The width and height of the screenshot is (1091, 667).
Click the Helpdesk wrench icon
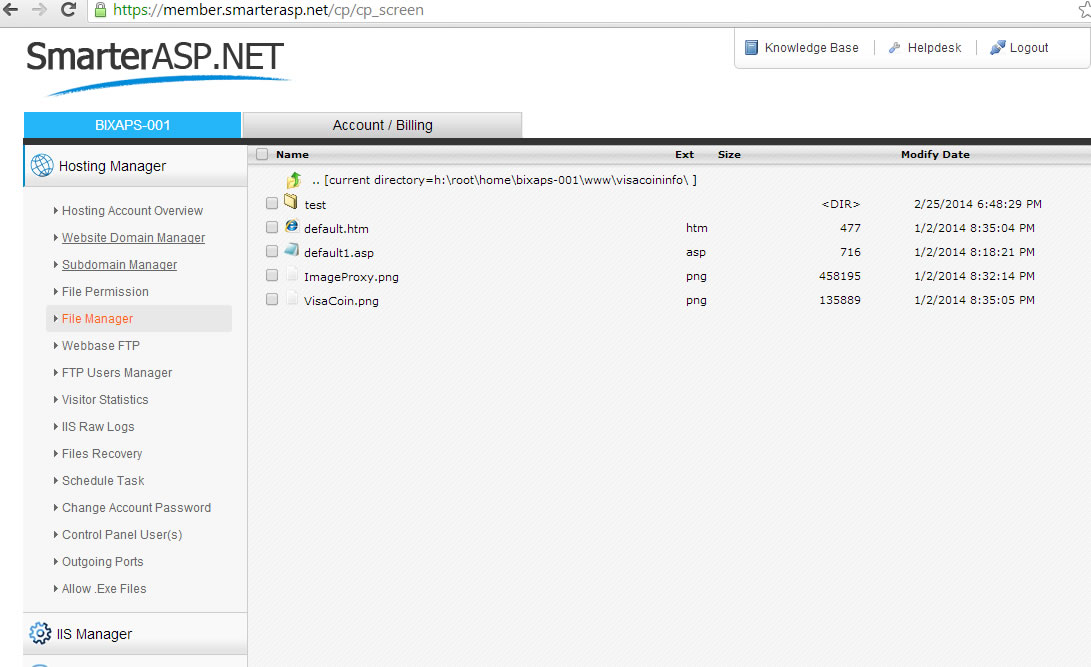point(895,47)
